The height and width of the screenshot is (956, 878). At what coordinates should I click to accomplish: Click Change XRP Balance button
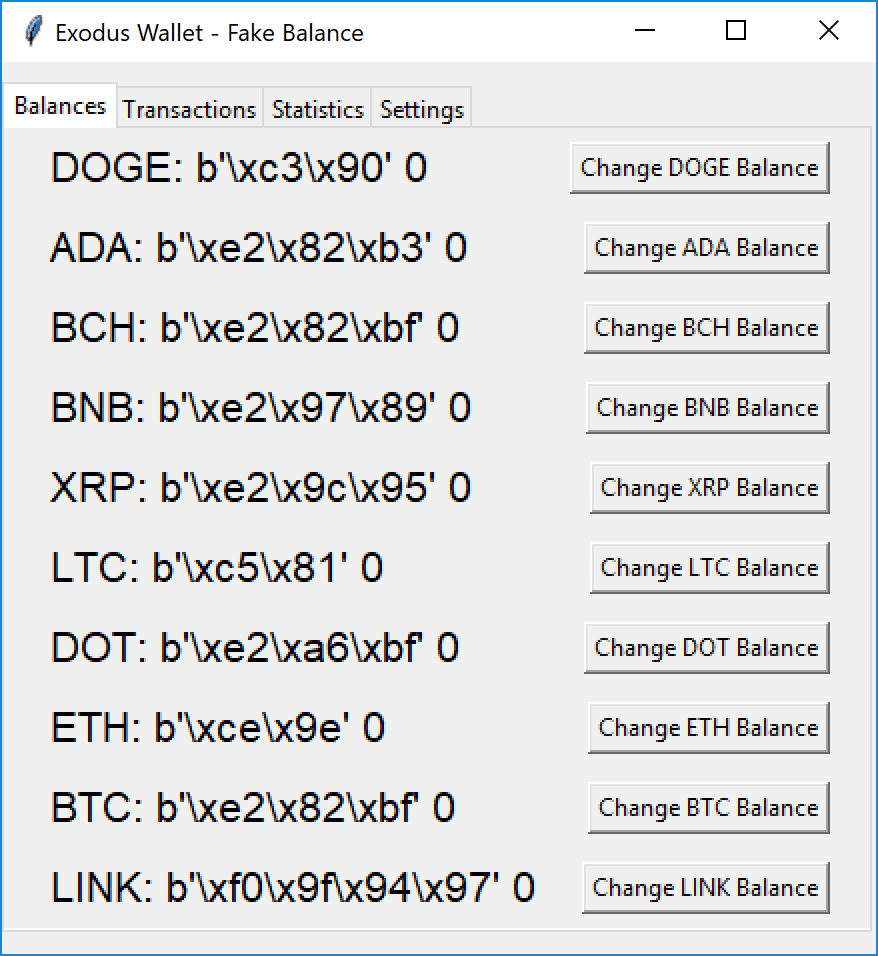tap(710, 487)
